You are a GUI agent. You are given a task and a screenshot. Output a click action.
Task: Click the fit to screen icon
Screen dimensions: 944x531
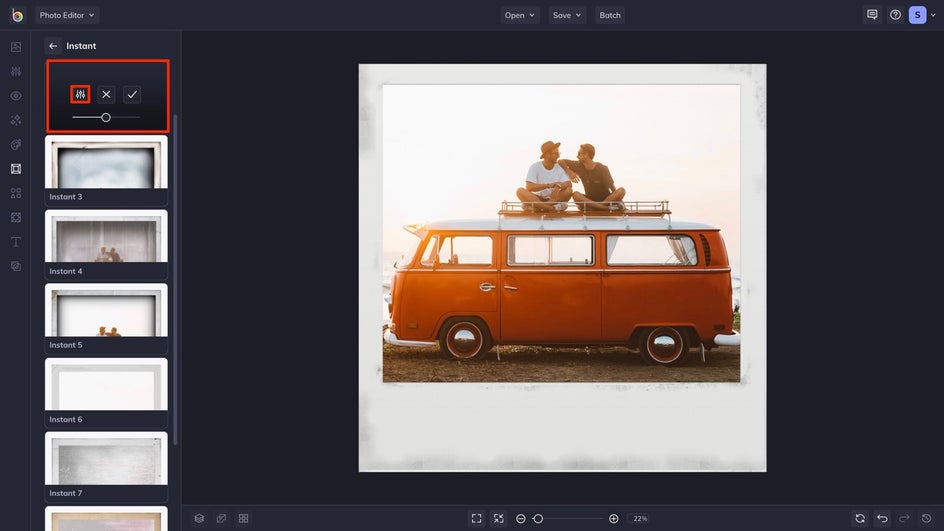[476, 518]
